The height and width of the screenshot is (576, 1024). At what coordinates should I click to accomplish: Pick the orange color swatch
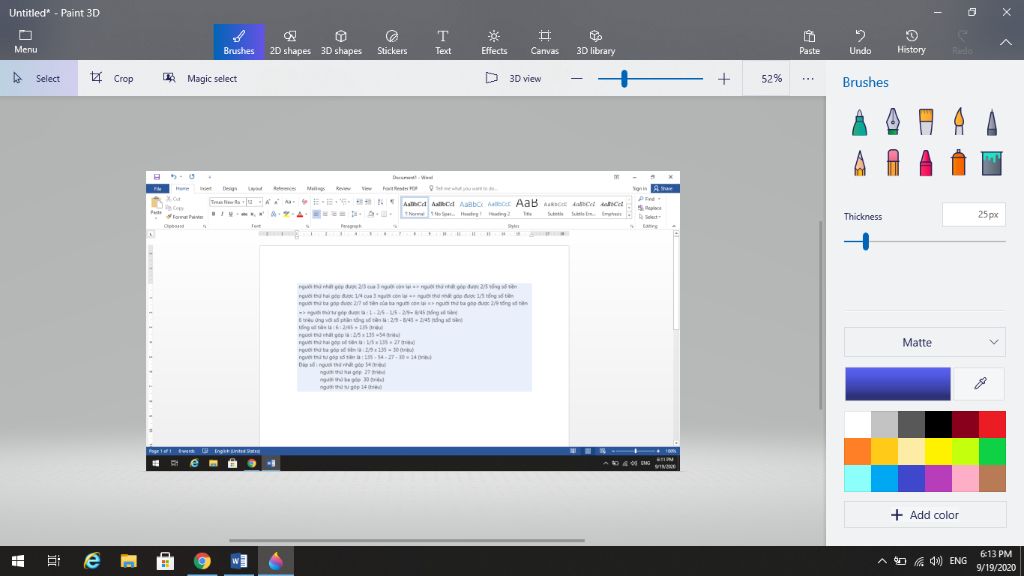857,451
